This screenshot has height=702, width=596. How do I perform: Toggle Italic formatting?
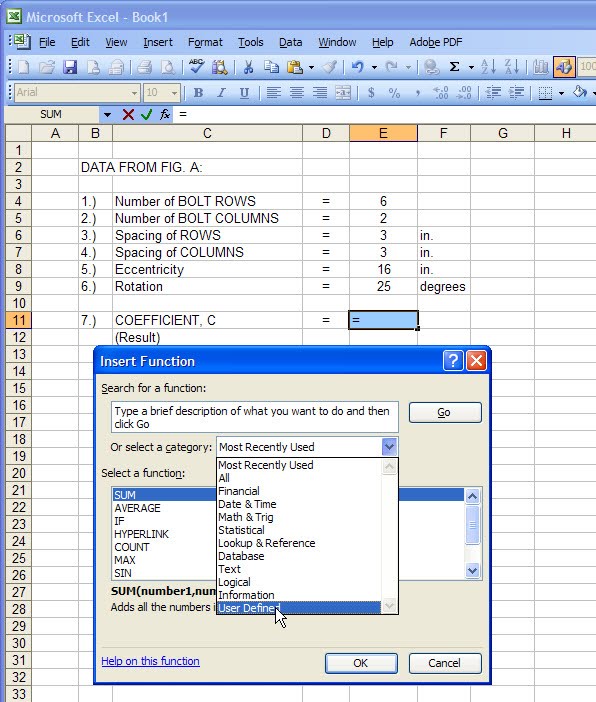(x=221, y=93)
